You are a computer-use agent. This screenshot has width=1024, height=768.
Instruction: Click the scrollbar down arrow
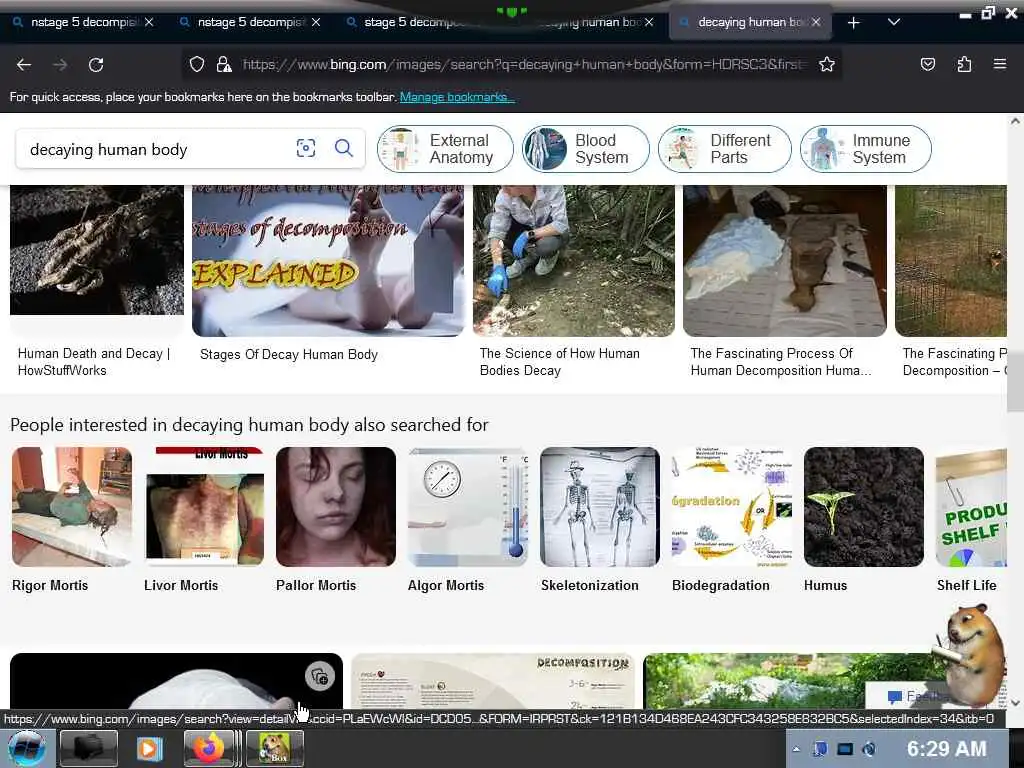1015,703
